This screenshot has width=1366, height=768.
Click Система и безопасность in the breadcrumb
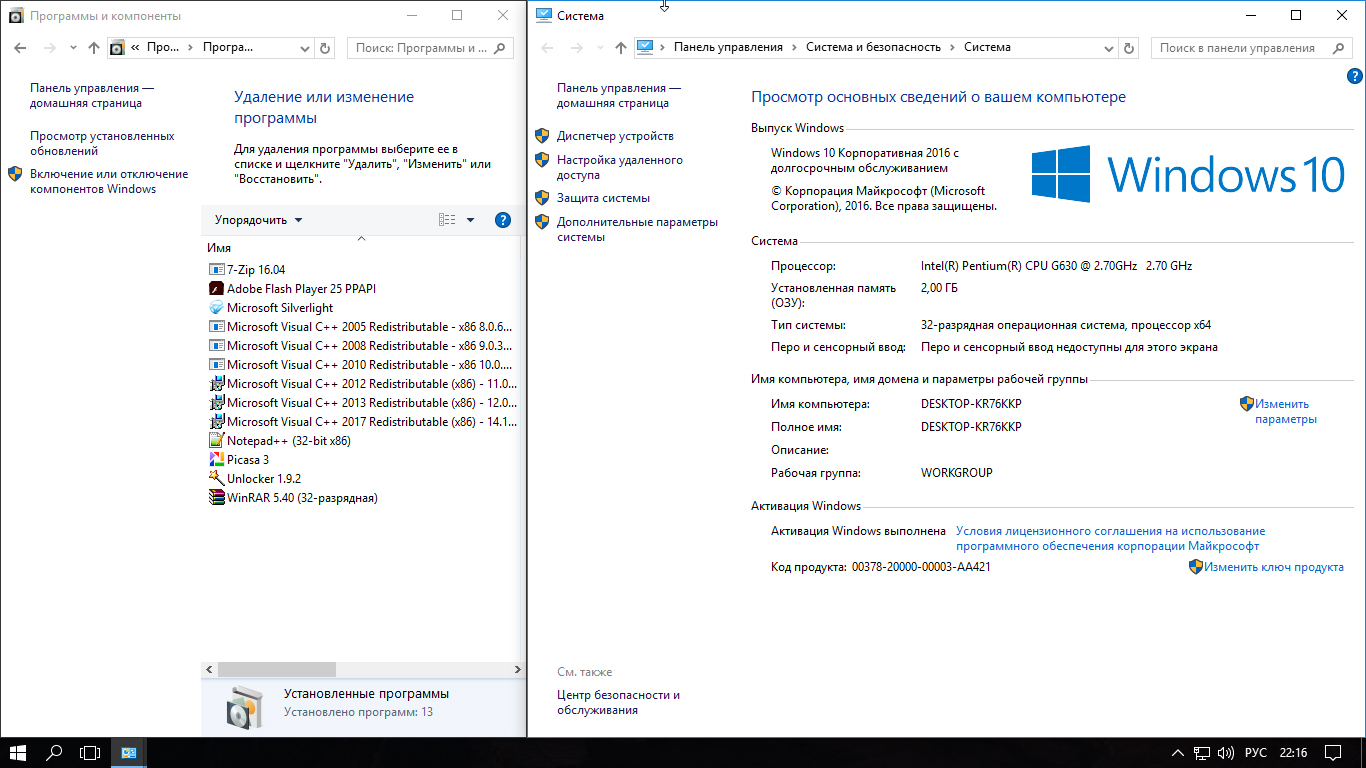pyautogui.click(x=873, y=47)
